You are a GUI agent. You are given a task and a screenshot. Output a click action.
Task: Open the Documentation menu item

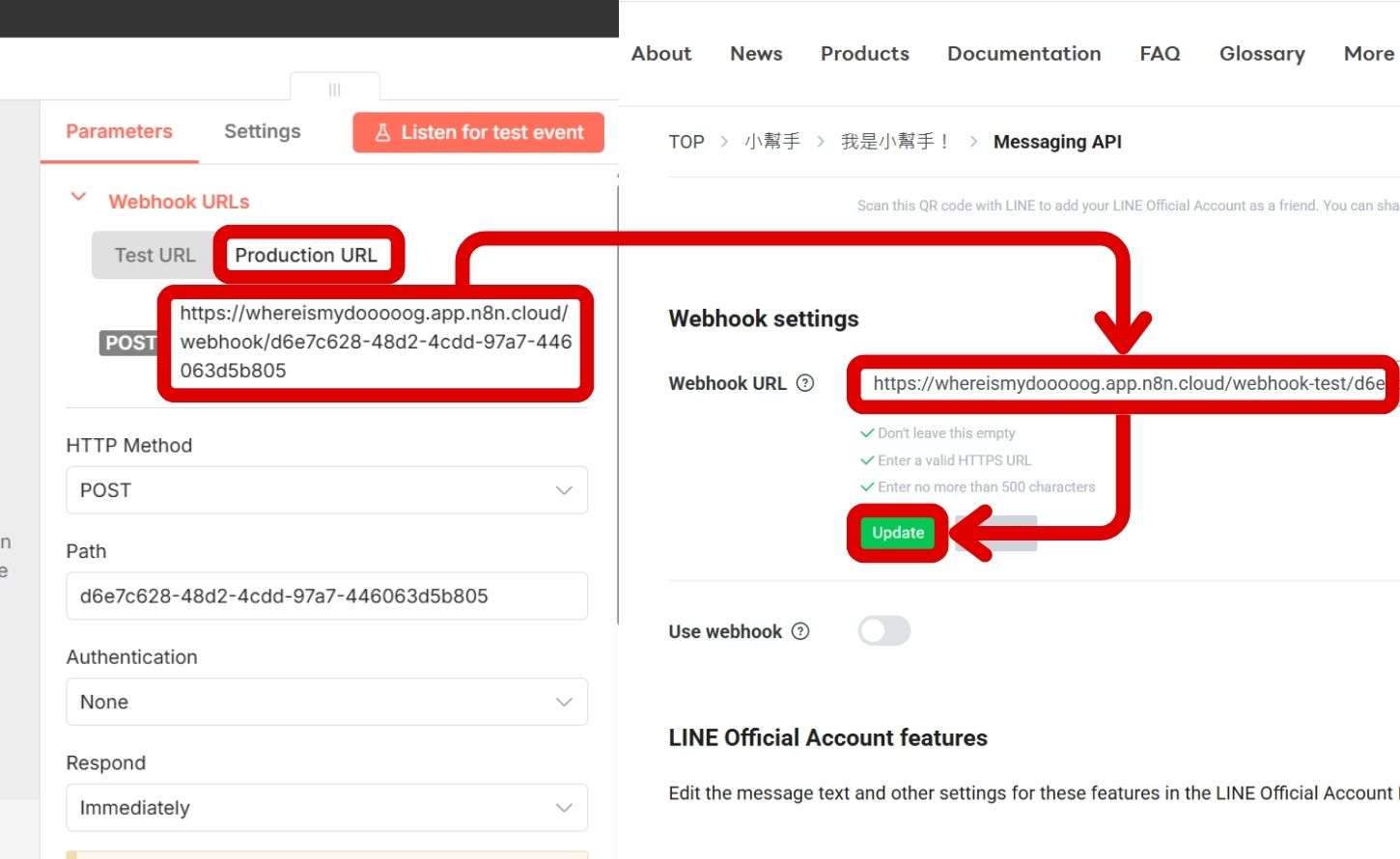coord(1023,54)
